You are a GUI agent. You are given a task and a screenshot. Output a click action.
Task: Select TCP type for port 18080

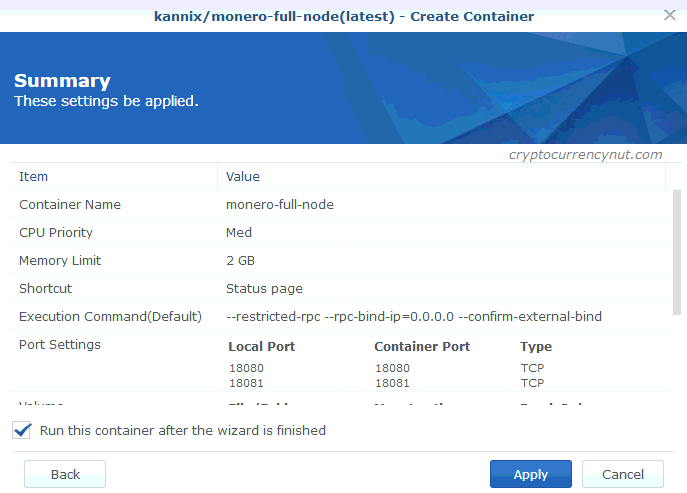click(x=532, y=368)
